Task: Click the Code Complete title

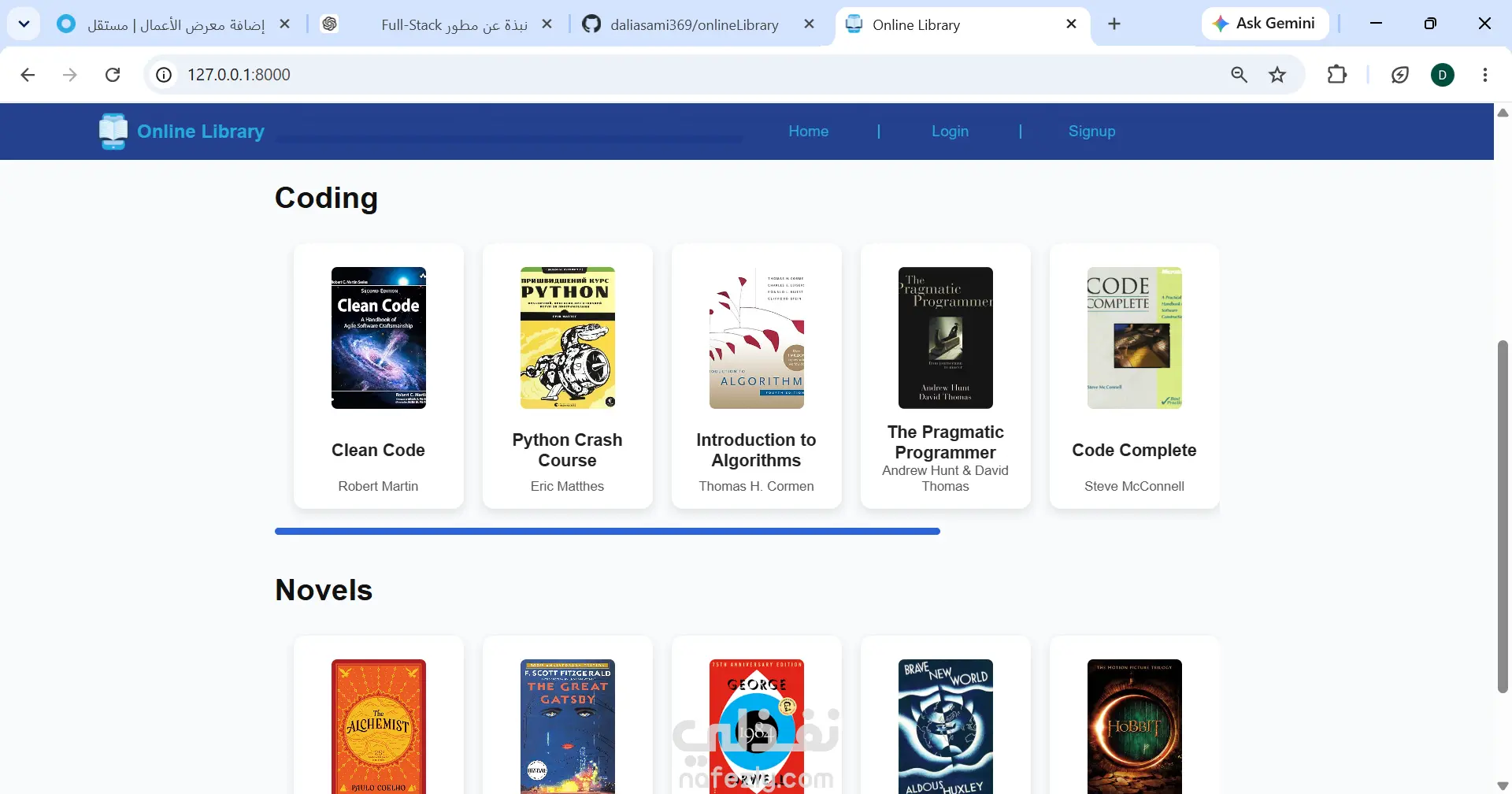Action: (1135, 451)
